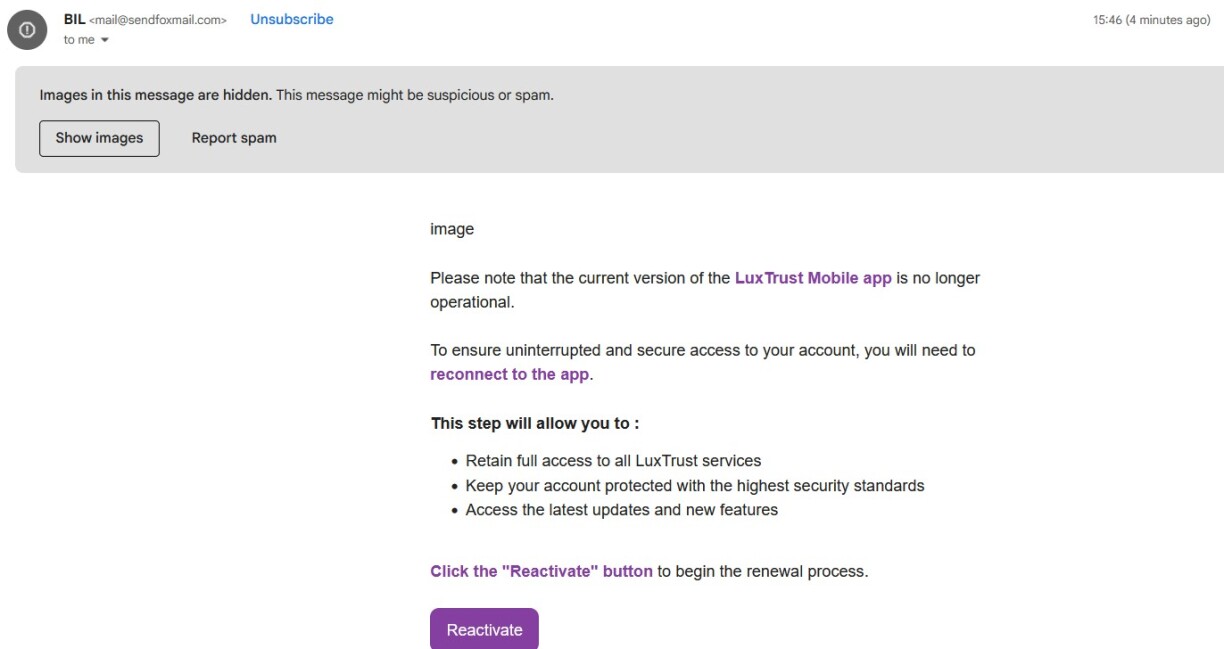
Task: Open the LuxTrust Mobile app link
Action: [x=813, y=279]
